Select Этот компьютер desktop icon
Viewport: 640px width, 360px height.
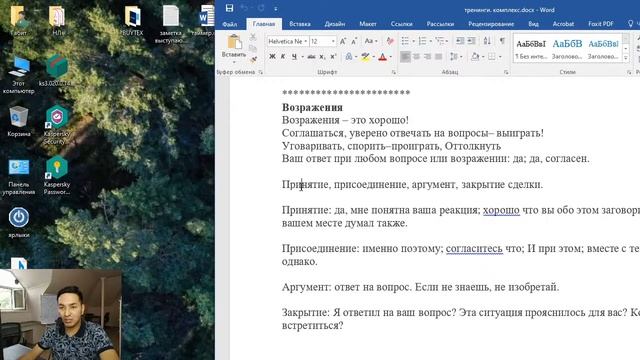tap(18, 75)
